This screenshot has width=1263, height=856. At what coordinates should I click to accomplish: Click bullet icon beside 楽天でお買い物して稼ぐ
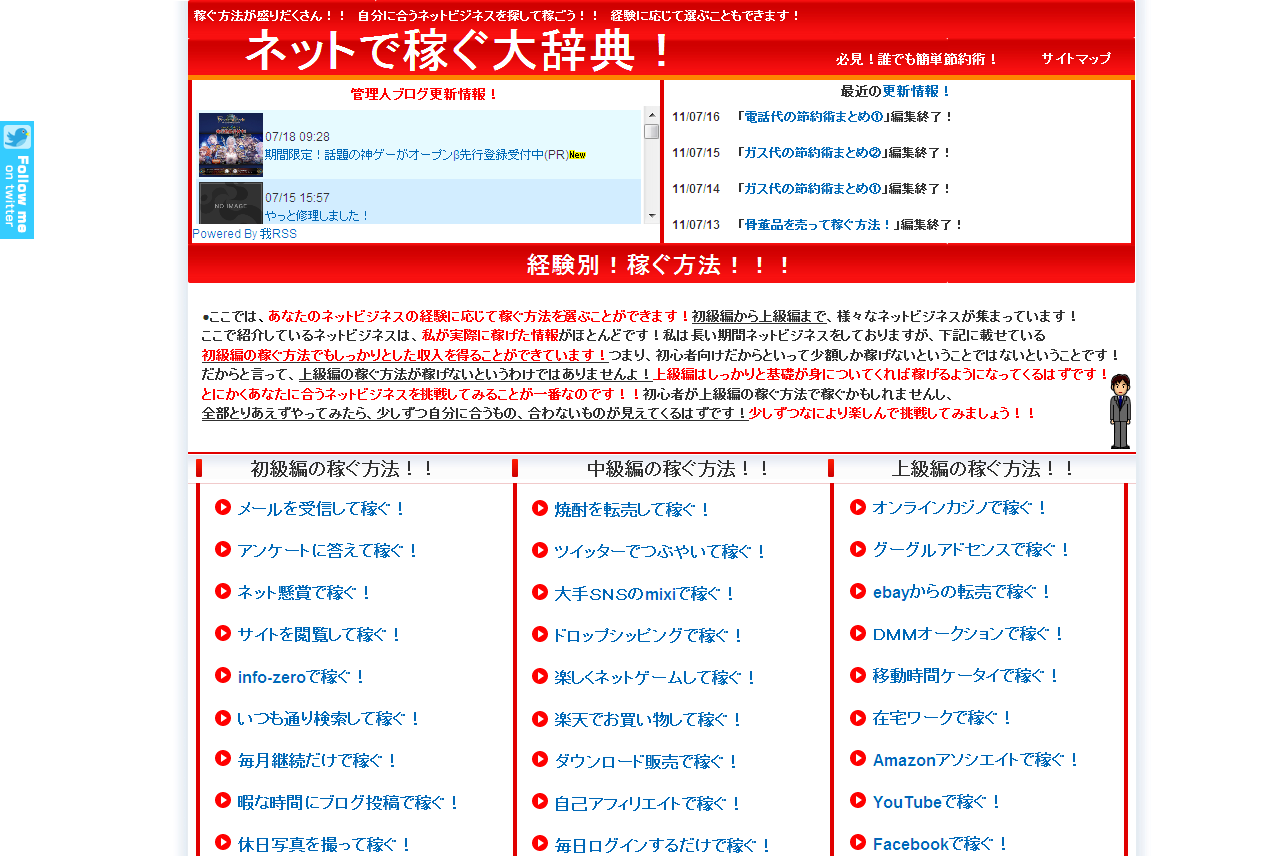540,718
